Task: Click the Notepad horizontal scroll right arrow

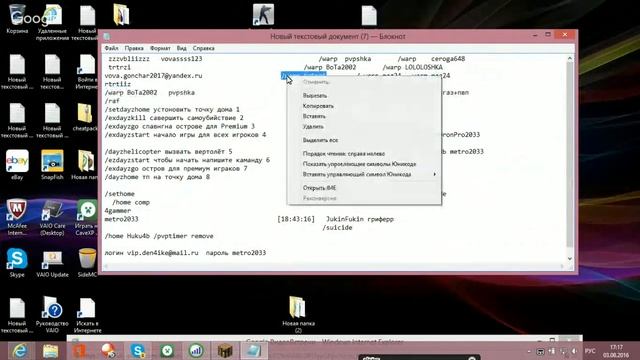Action: click(x=562, y=266)
